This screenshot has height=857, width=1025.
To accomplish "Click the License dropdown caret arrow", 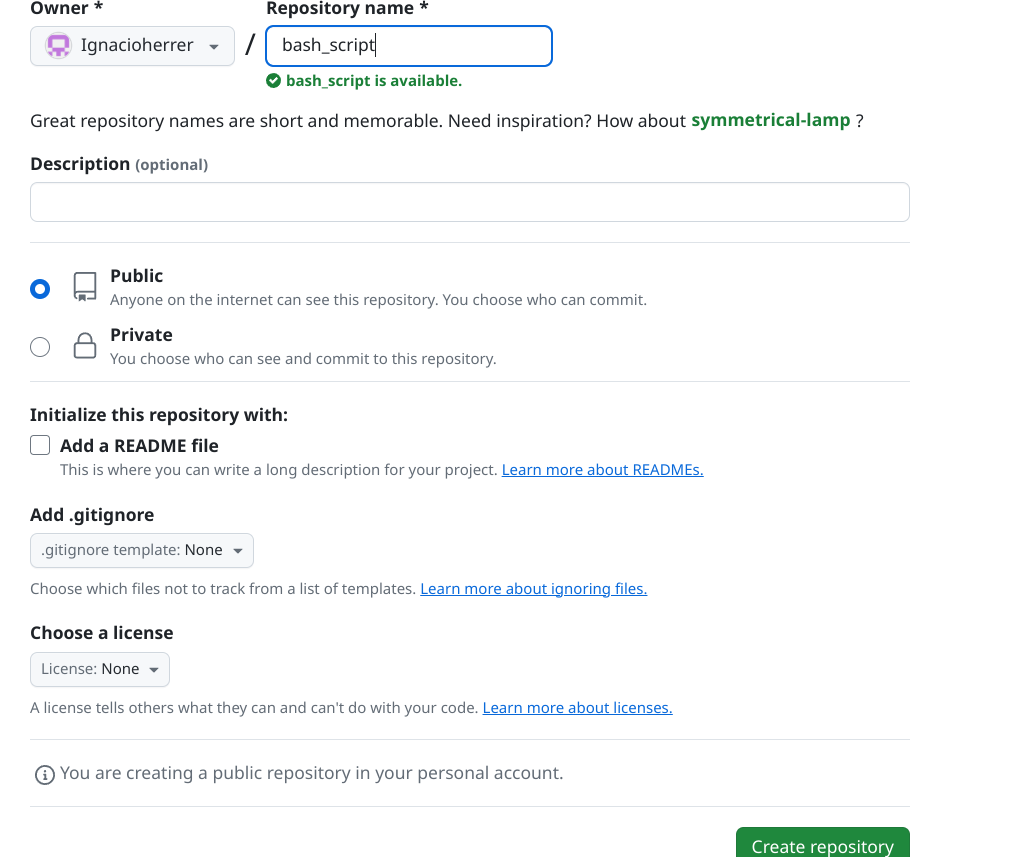I will click(x=154, y=669).
